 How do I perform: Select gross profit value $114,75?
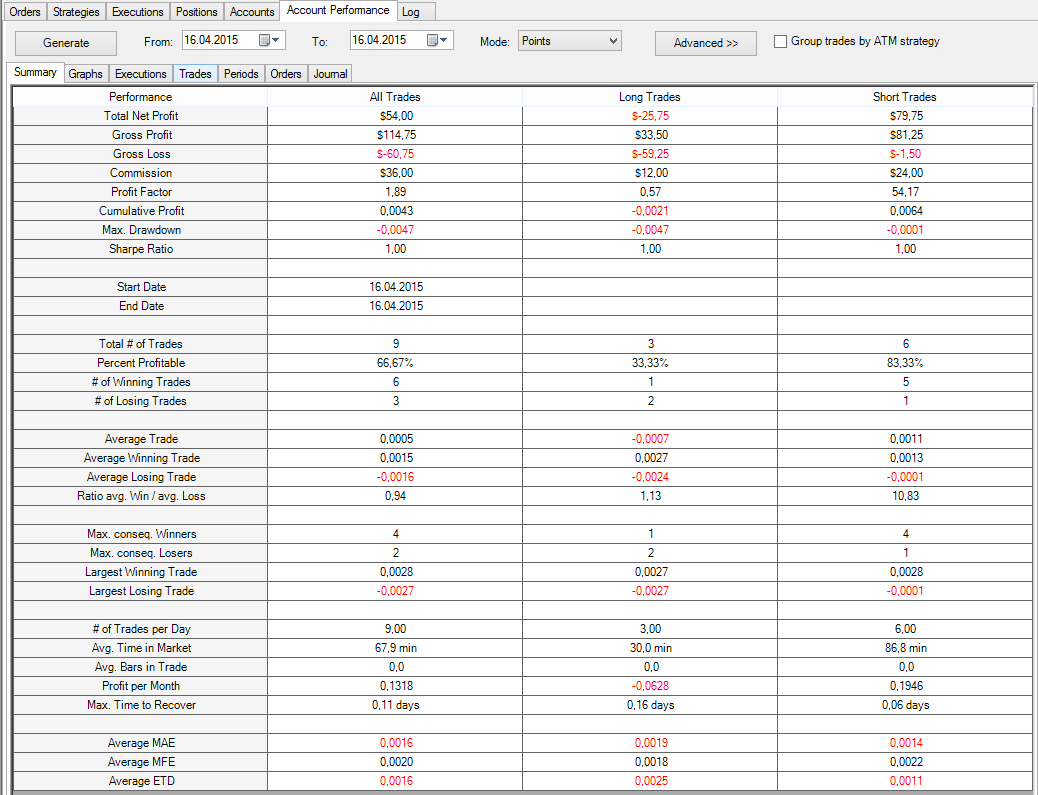pyautogui.click(x=397, y=135)
